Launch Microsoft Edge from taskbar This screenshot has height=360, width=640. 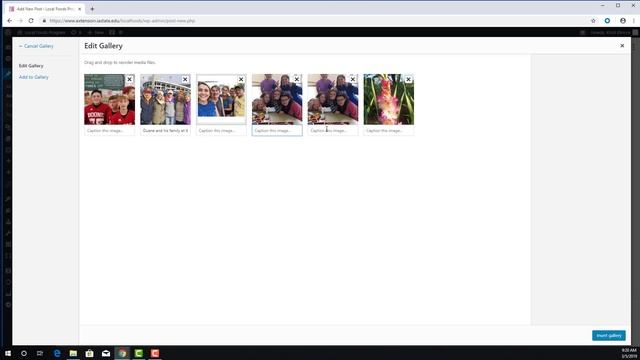tap(57, 353)
